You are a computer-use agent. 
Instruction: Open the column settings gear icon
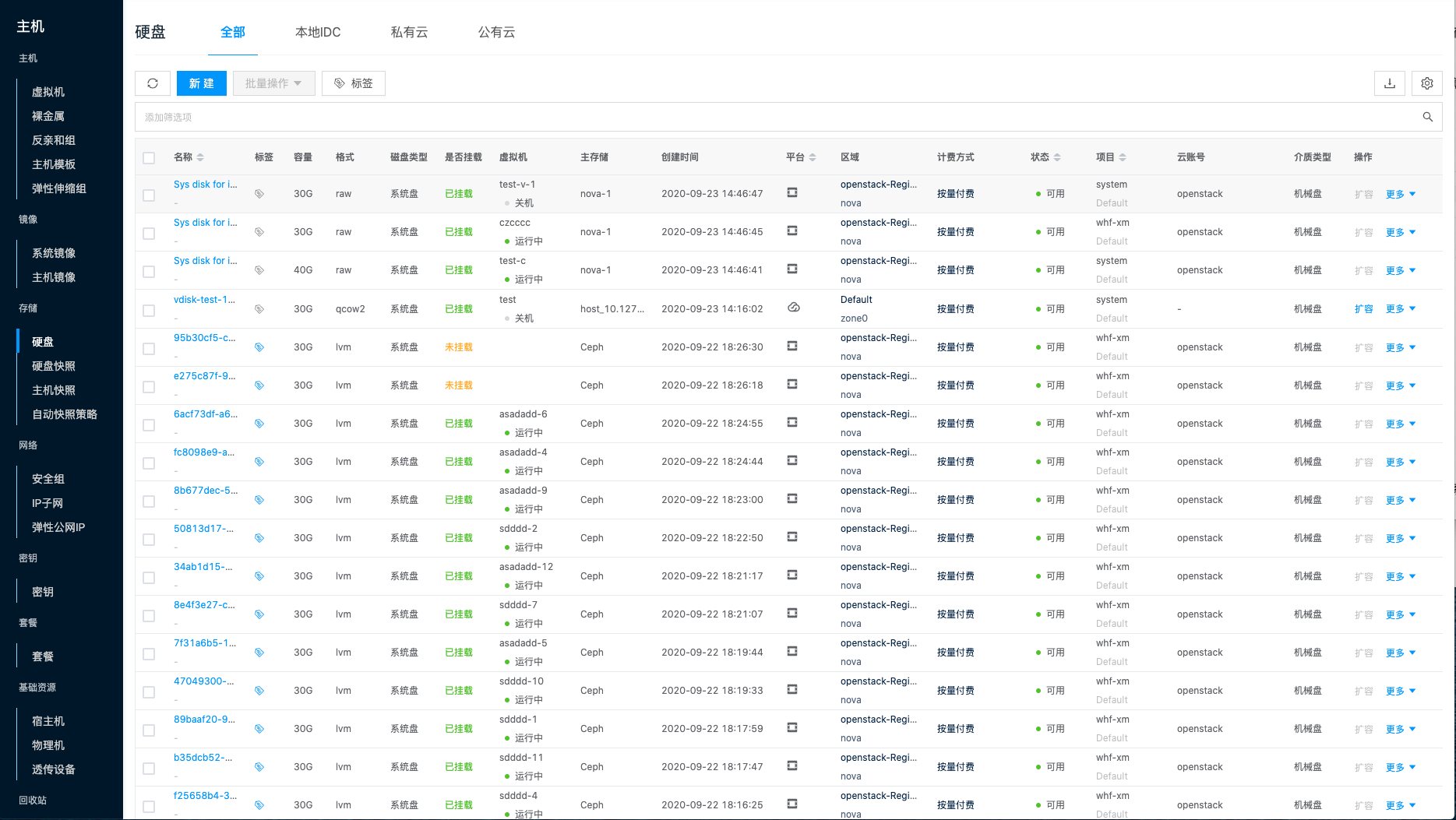[1426, 83]
